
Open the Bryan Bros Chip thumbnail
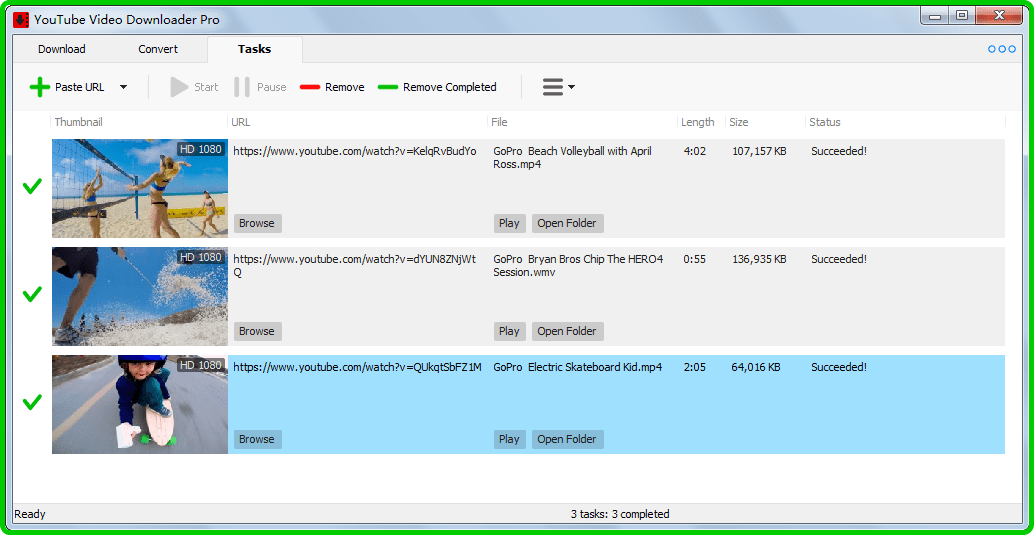click(x=140, y=296)
